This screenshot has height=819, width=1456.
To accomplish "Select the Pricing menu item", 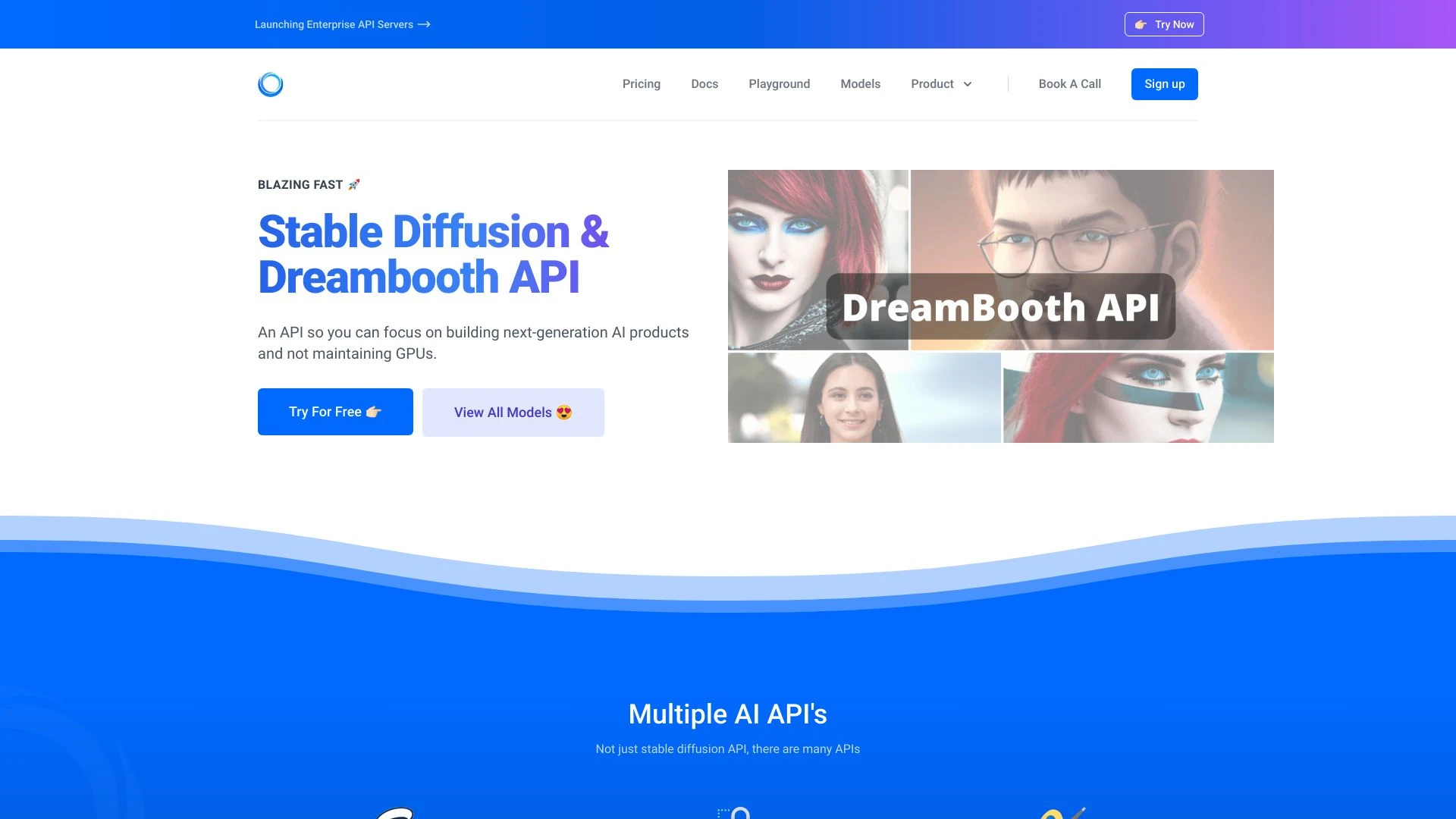I will pyautogui.click(x=641, y=84).
